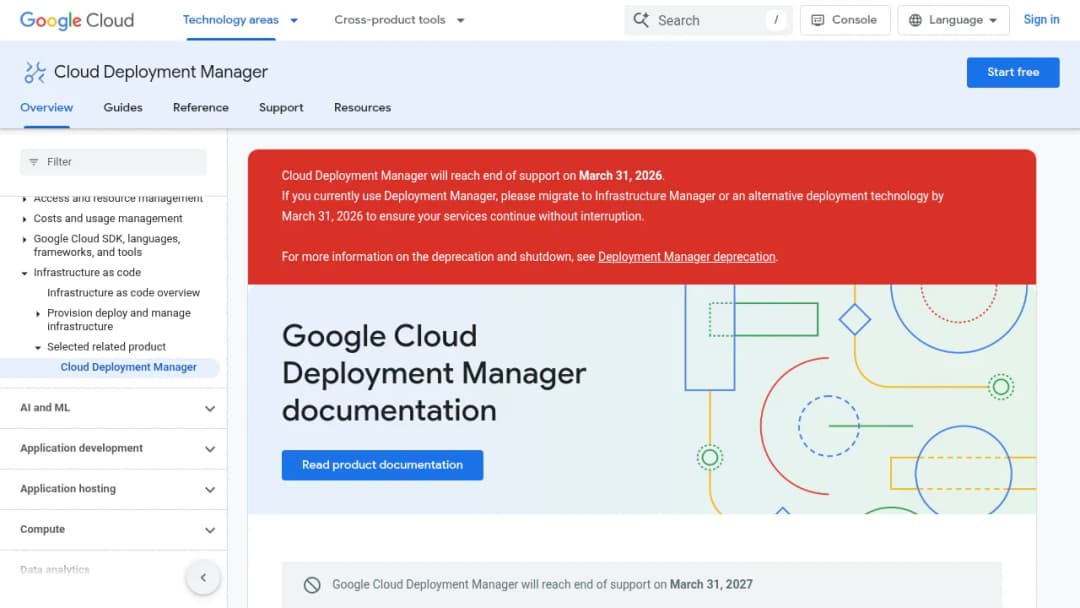This screenshot has width=1080, height=608.
Task: Collapse the Selected related product node
Action: [x=38, y=347]
